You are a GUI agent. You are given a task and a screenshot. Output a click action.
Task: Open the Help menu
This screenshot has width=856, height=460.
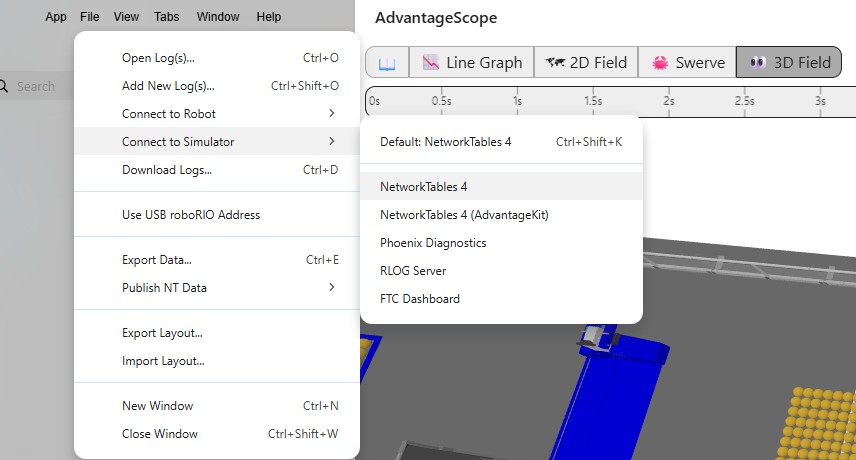[269, 17]
